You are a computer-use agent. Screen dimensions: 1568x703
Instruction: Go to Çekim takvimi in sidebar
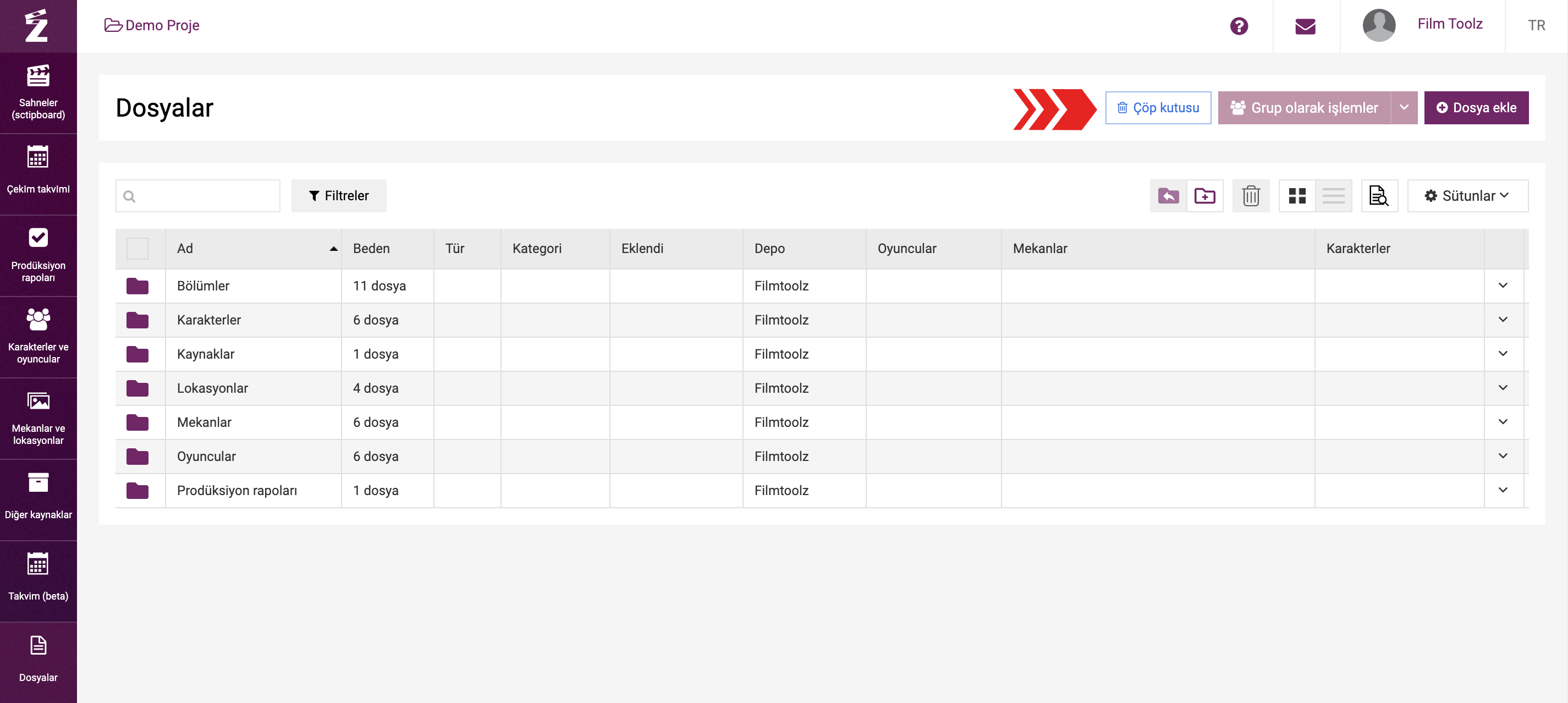pos(38,174)
